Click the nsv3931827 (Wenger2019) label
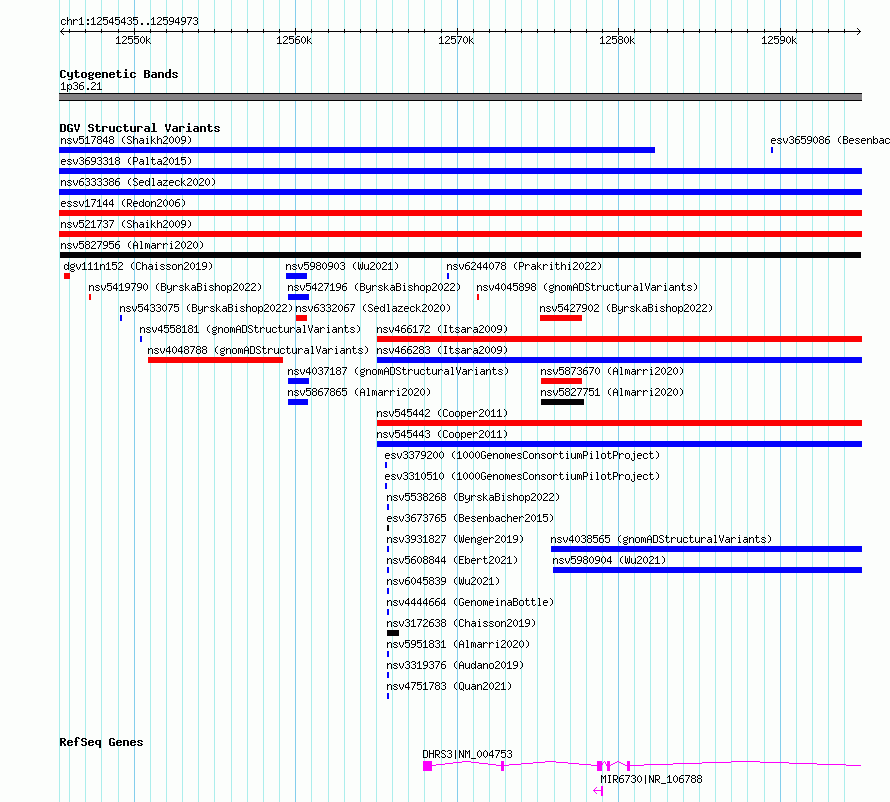Image resolution: width=890 pixels, height=802 pixels. pos(455,539)
